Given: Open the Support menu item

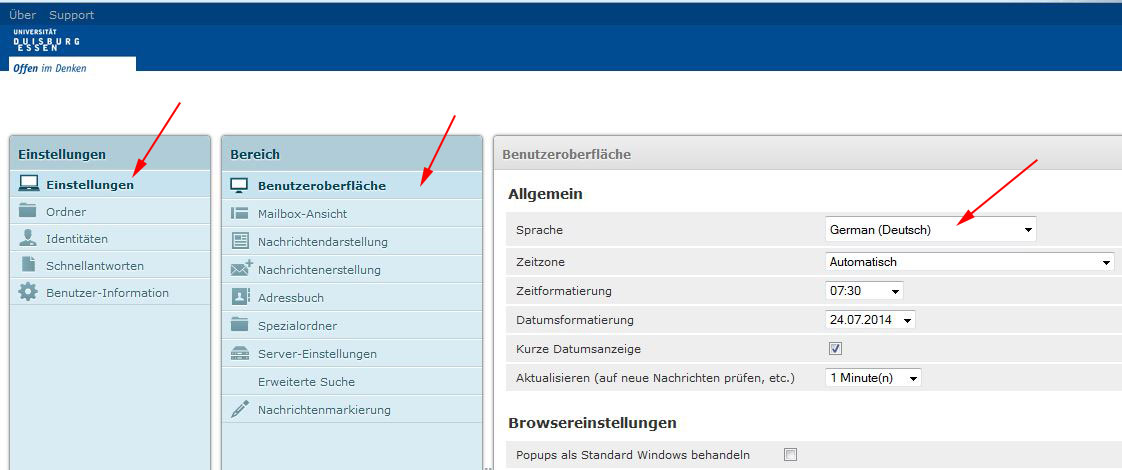Looking at the screenshot, I should [71, 15].
